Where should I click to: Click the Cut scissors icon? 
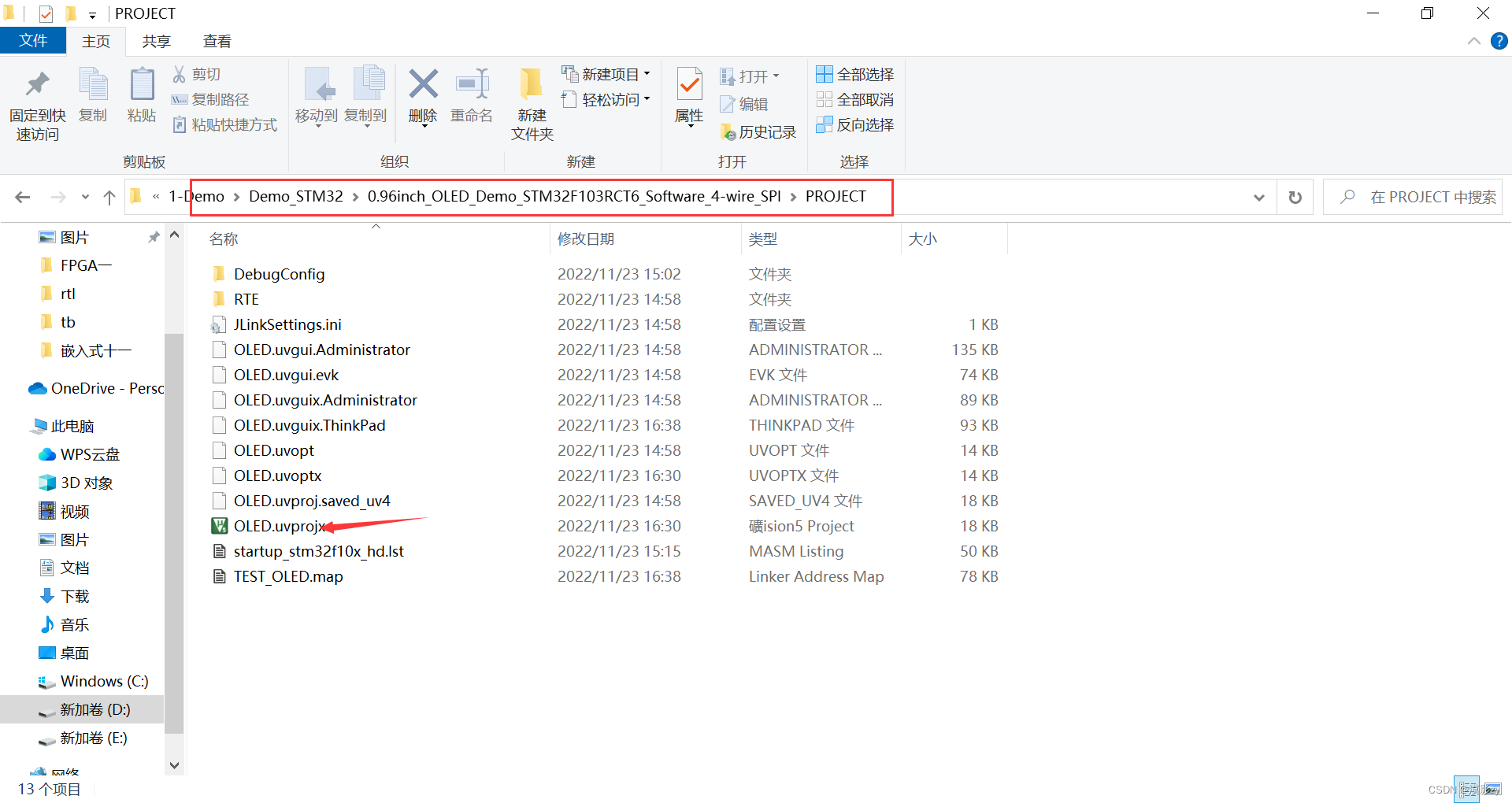[x=180, y=74]
